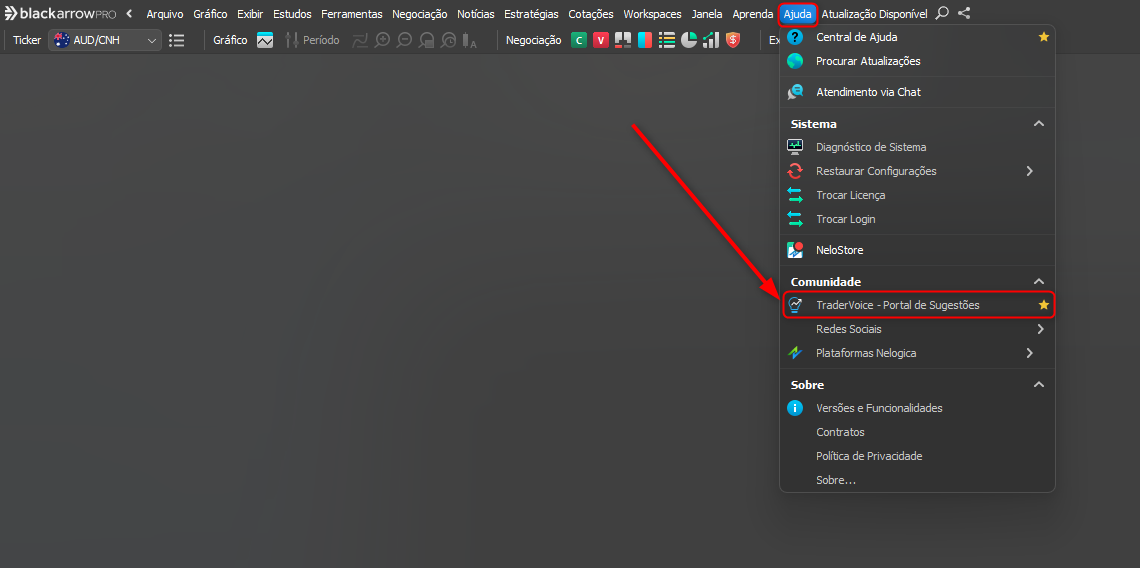
Task: Open the order list icon in Negociação
Action: coord(667,41)
